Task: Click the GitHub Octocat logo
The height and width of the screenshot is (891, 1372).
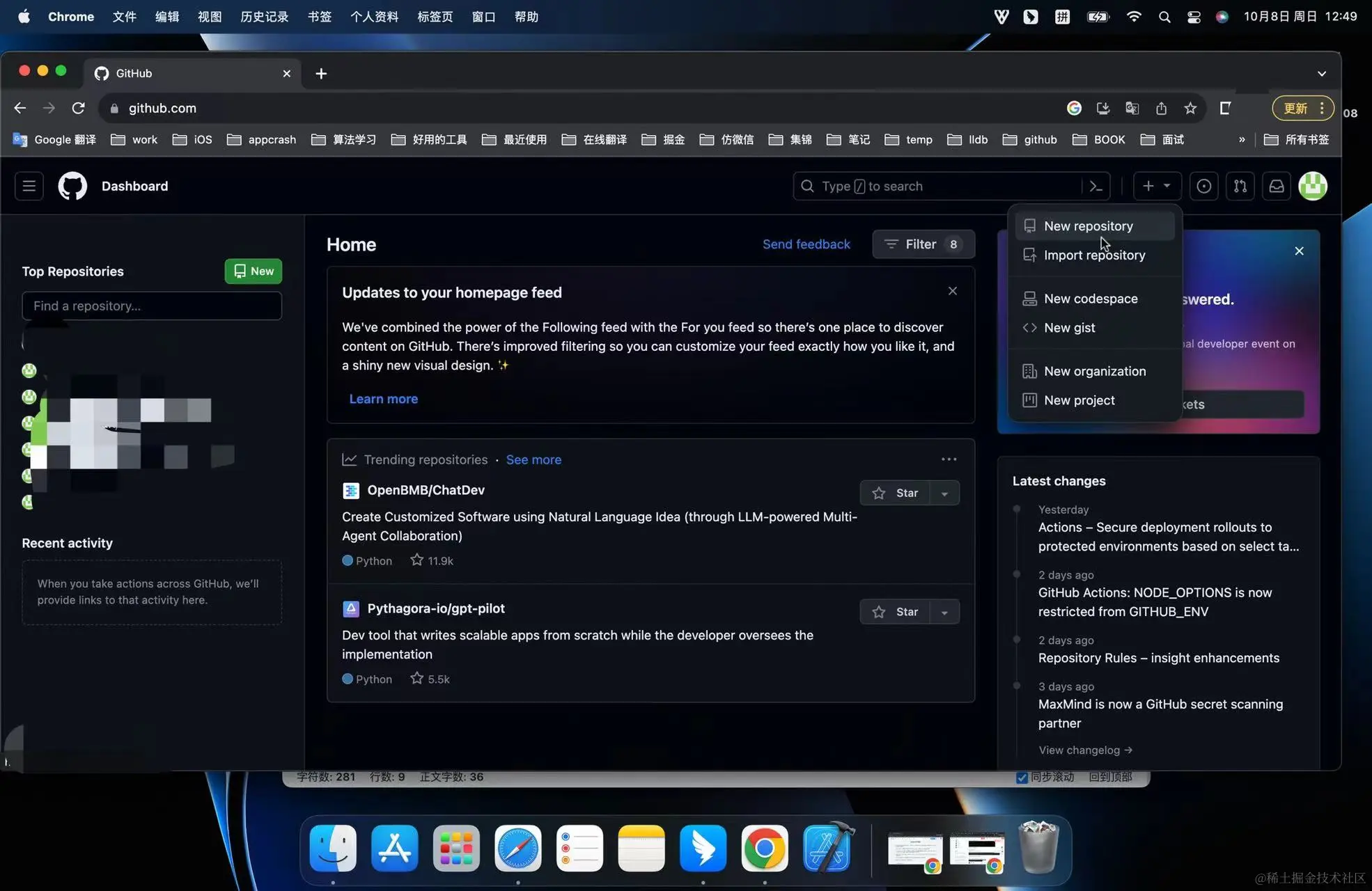Action: [72, 186]
